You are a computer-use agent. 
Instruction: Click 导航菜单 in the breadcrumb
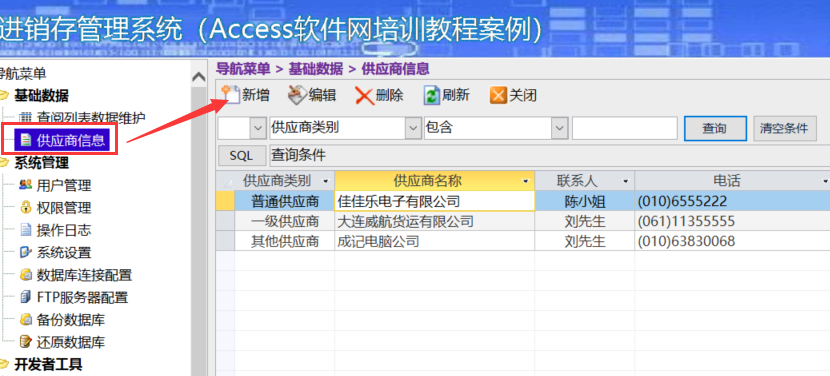click(243, 68)
